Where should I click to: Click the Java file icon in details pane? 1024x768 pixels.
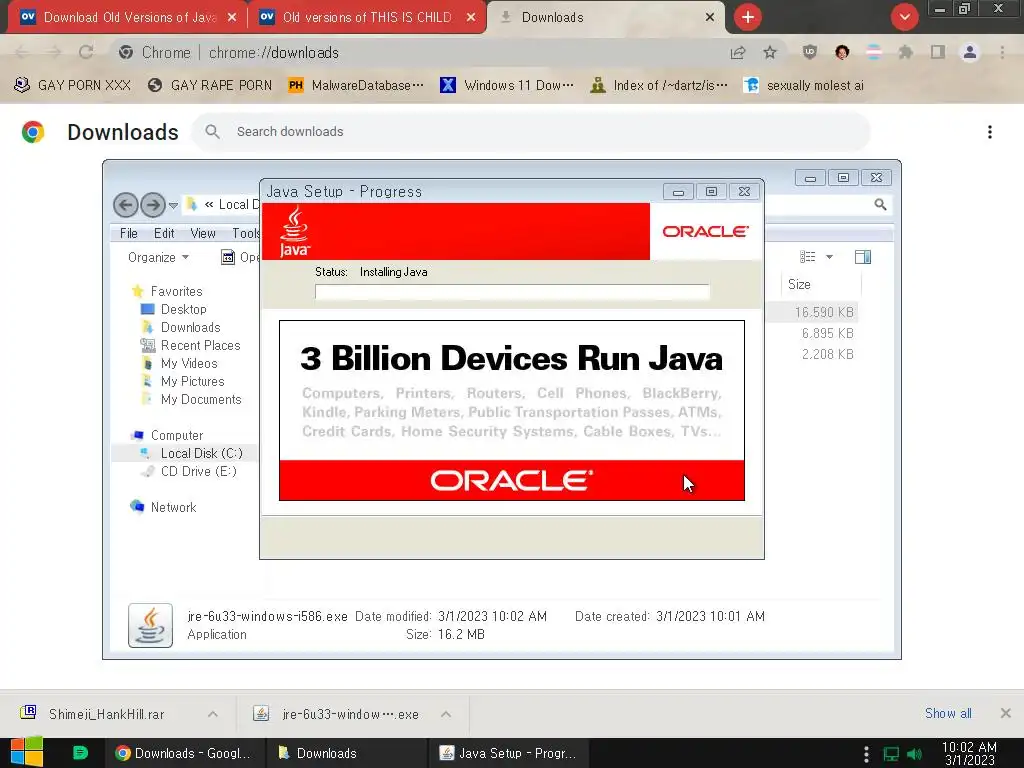pos(150,625)
